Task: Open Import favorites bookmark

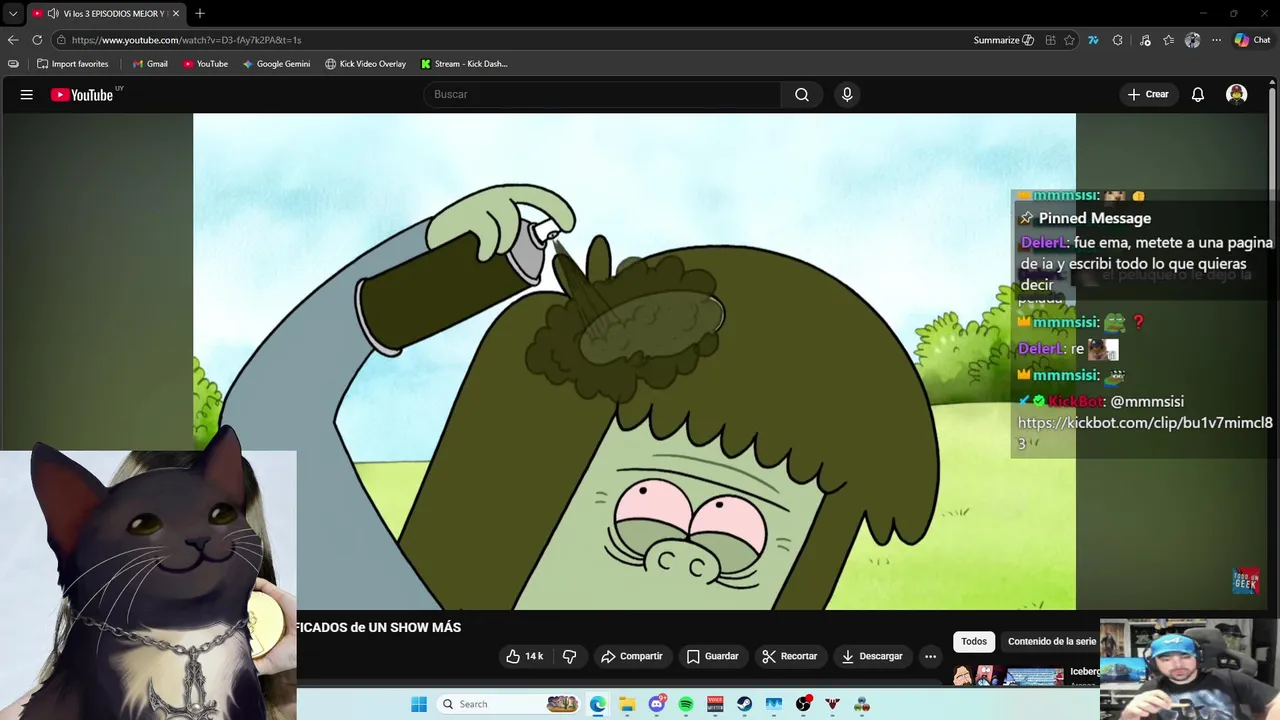Action: [72, 64]
